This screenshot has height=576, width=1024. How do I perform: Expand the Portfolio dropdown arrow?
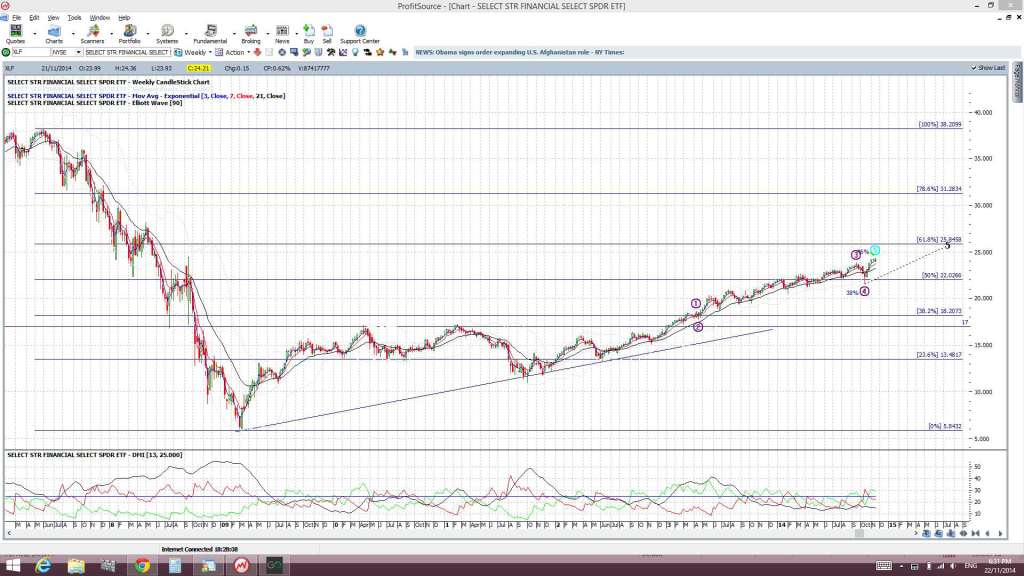pos(148,33)
